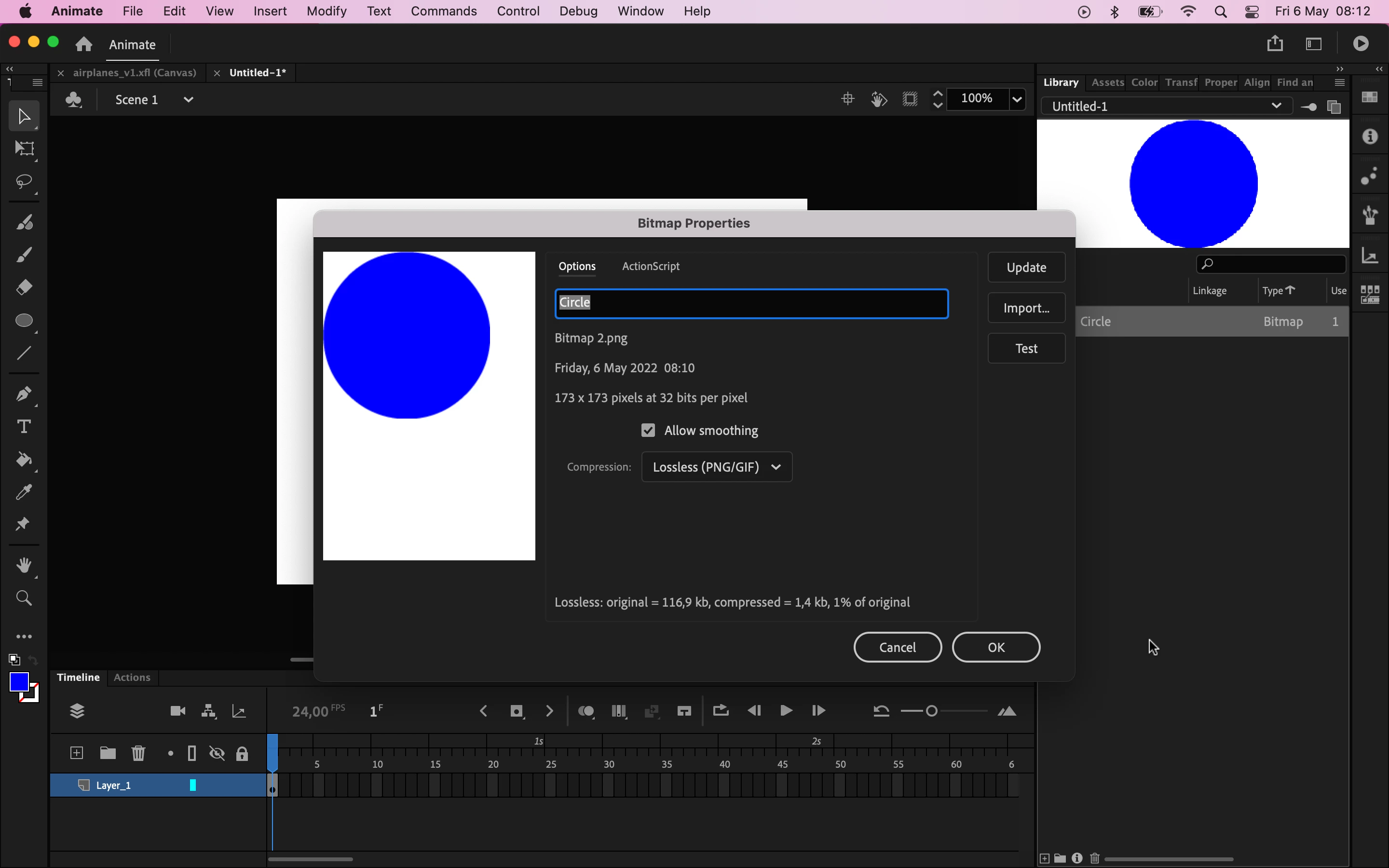Toggle hide all layers icon
The image size is (1389, 868).
click(x=217, y=753)
